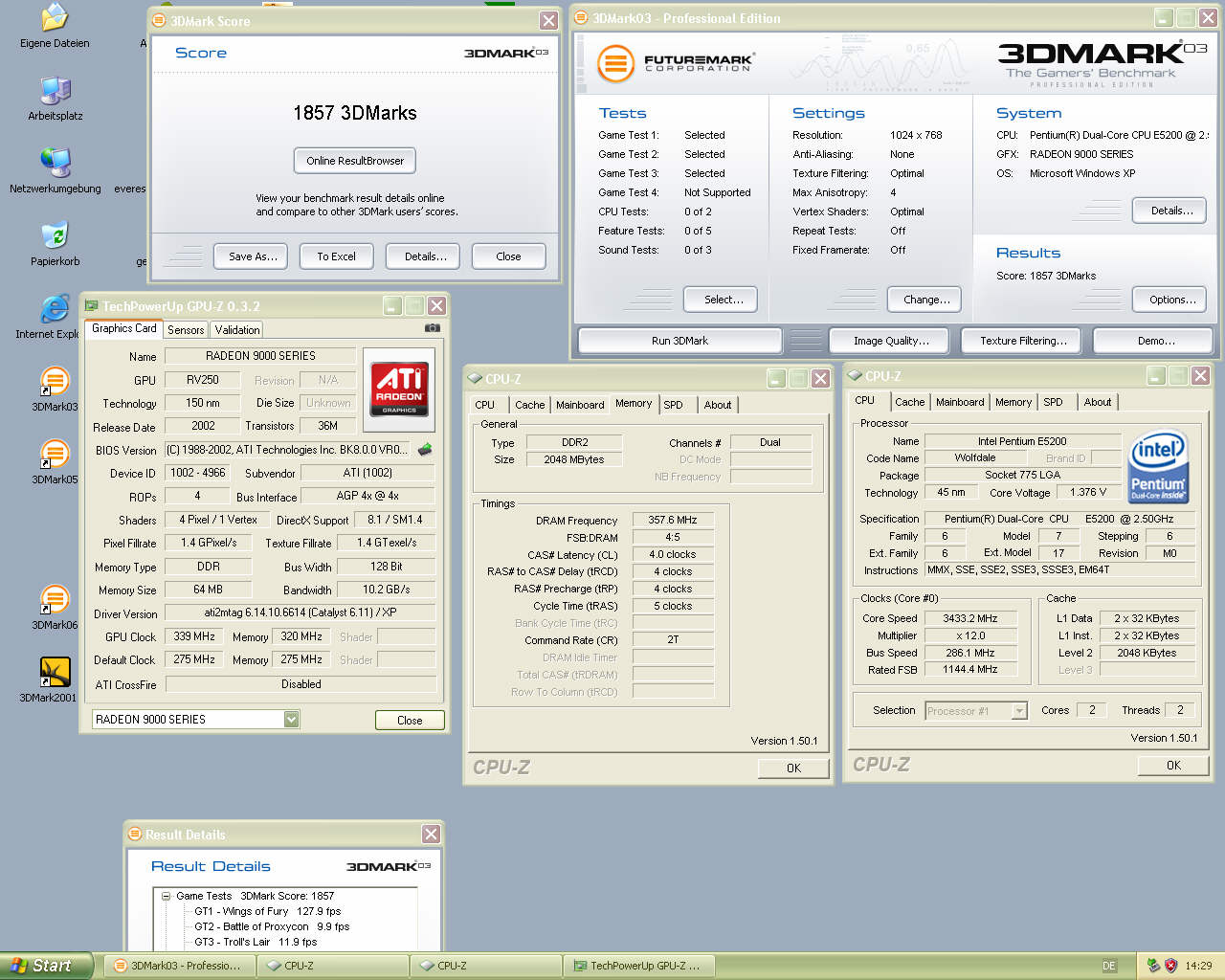Collapse Game Tests tree node
The height and width of the screenshot is (980, 1225).
pyautogui.click(x=166, y=896)
